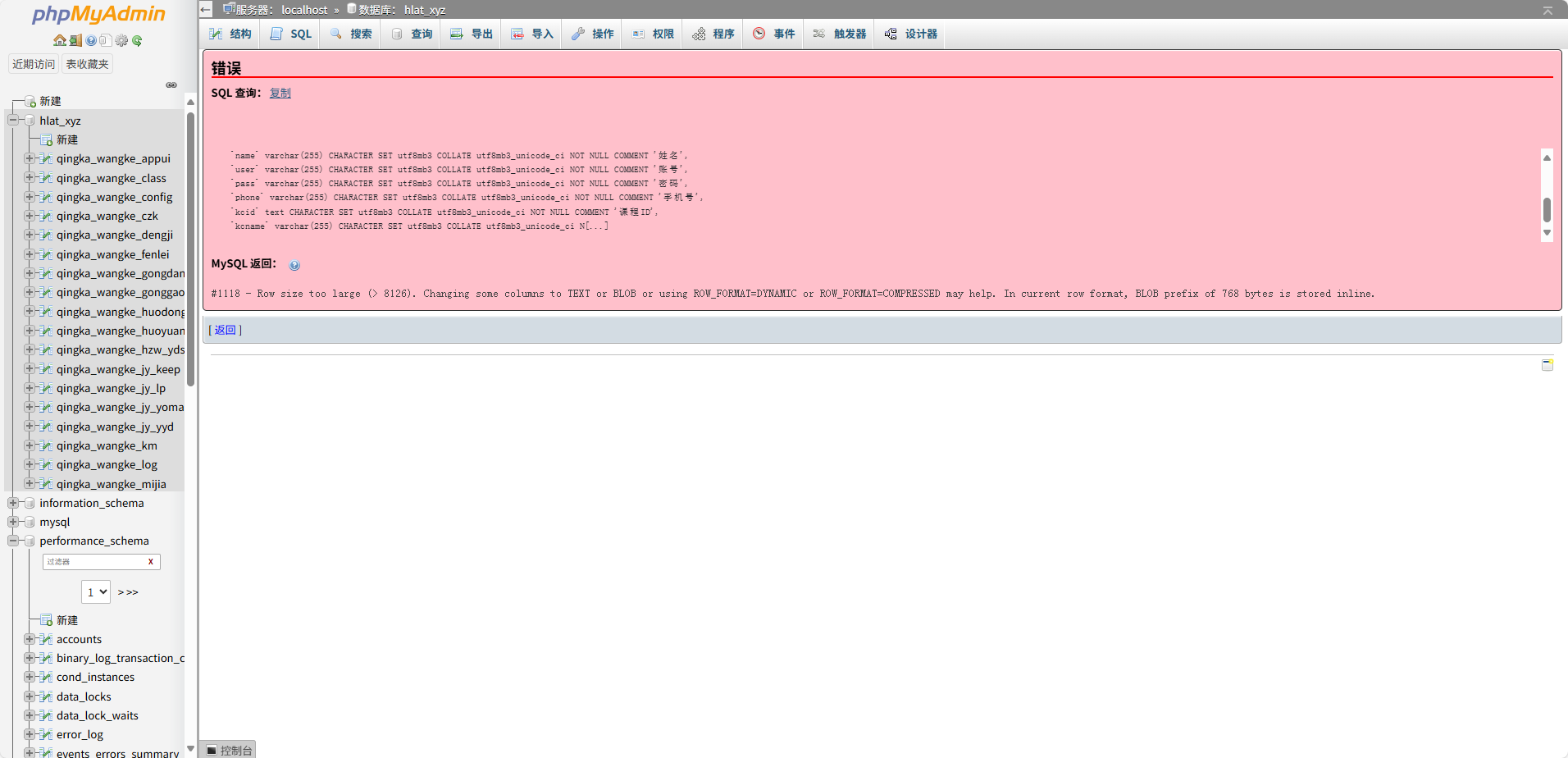Screen dimensions: 1568x758
Task: Expand the accounts table node
Action: pyautogui.click(x=30, y=639)
